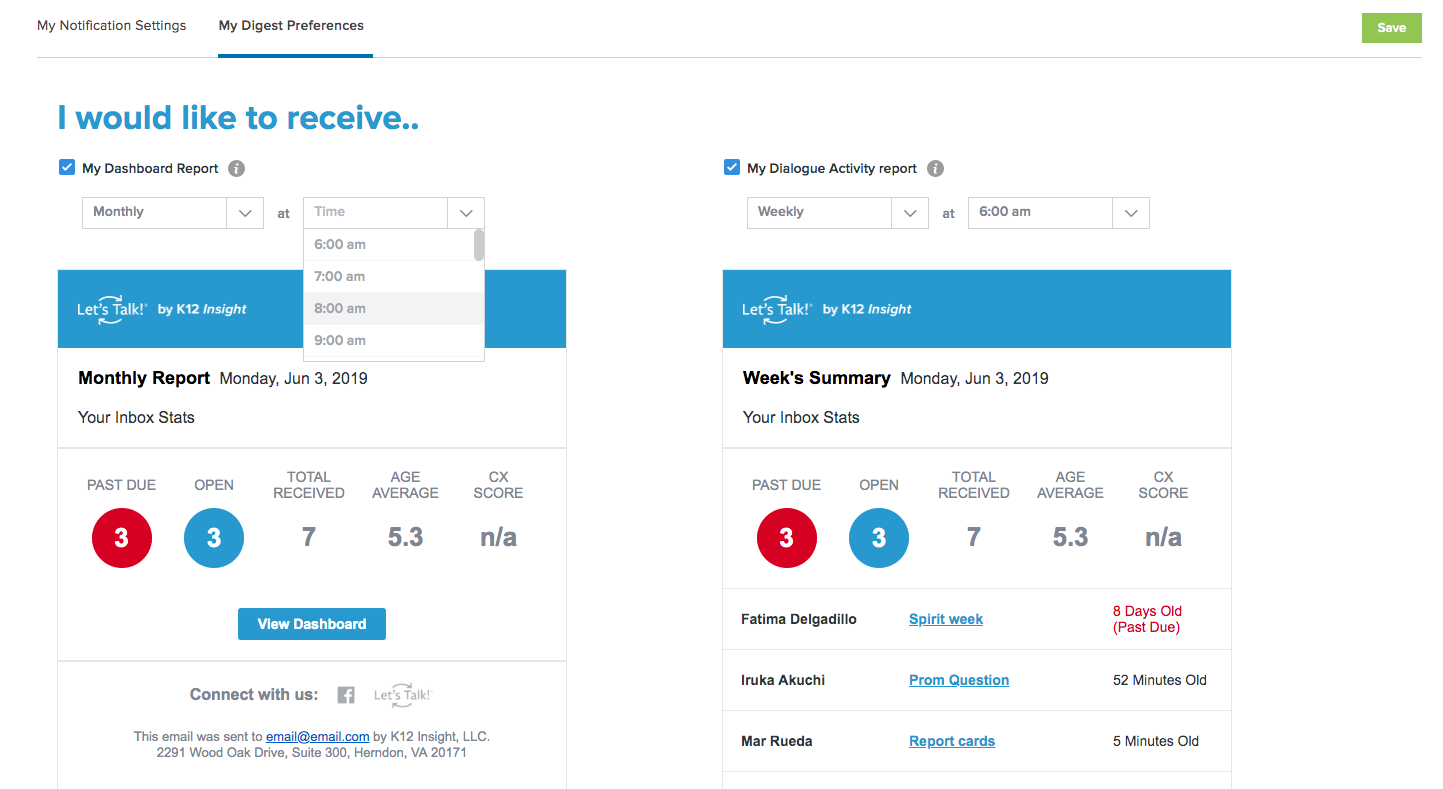The image size is (1443, 789).
Task: Uncheck My Dialogue Activity report checkbox
Action: (732, 168)
